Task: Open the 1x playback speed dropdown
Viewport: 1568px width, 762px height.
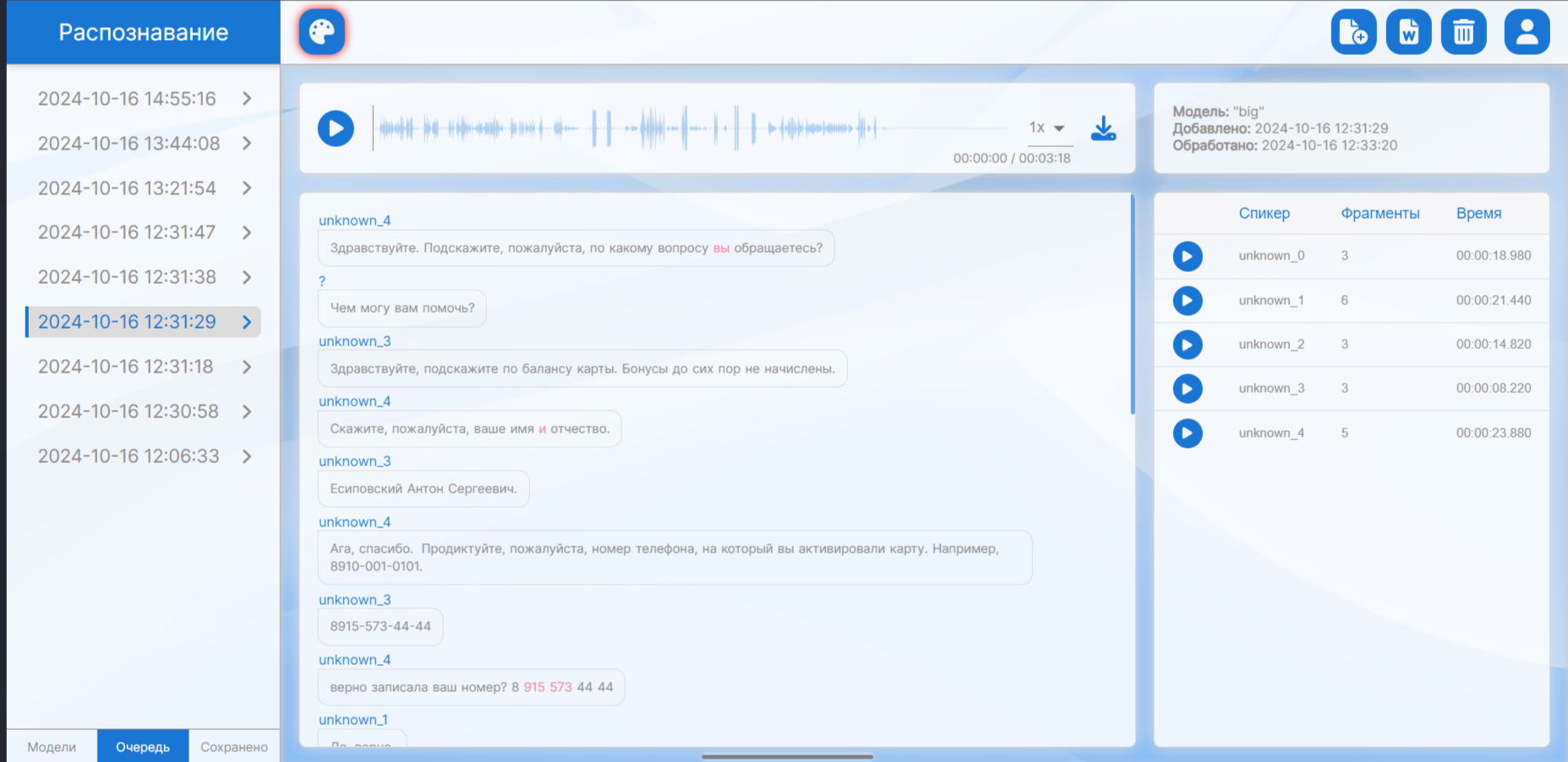Action: pyautogui.click(x=1046, y=128)
